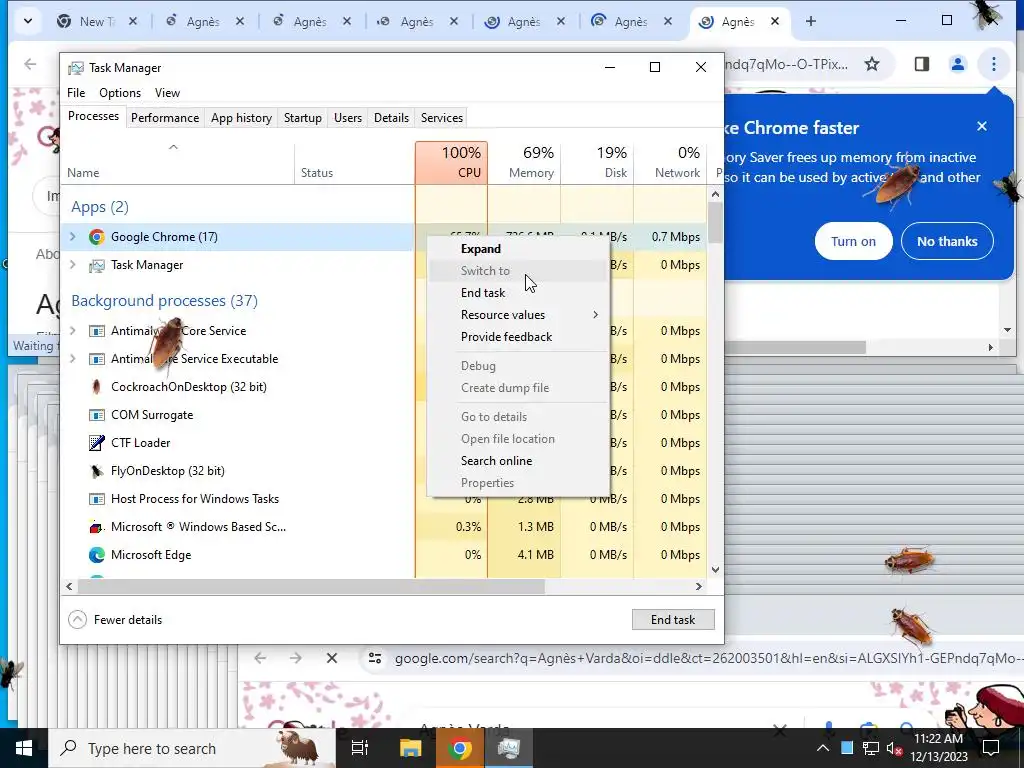The image size is (1024, 768).
Task: Open File Explorer from the taskbar
Action: click(411, 748)
